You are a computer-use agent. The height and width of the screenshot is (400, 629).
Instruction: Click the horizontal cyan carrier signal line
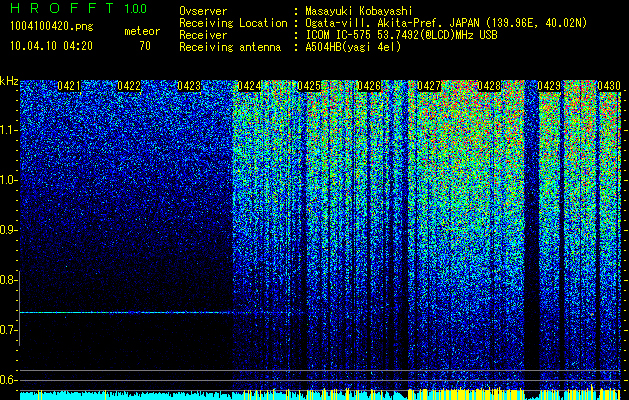126,312
